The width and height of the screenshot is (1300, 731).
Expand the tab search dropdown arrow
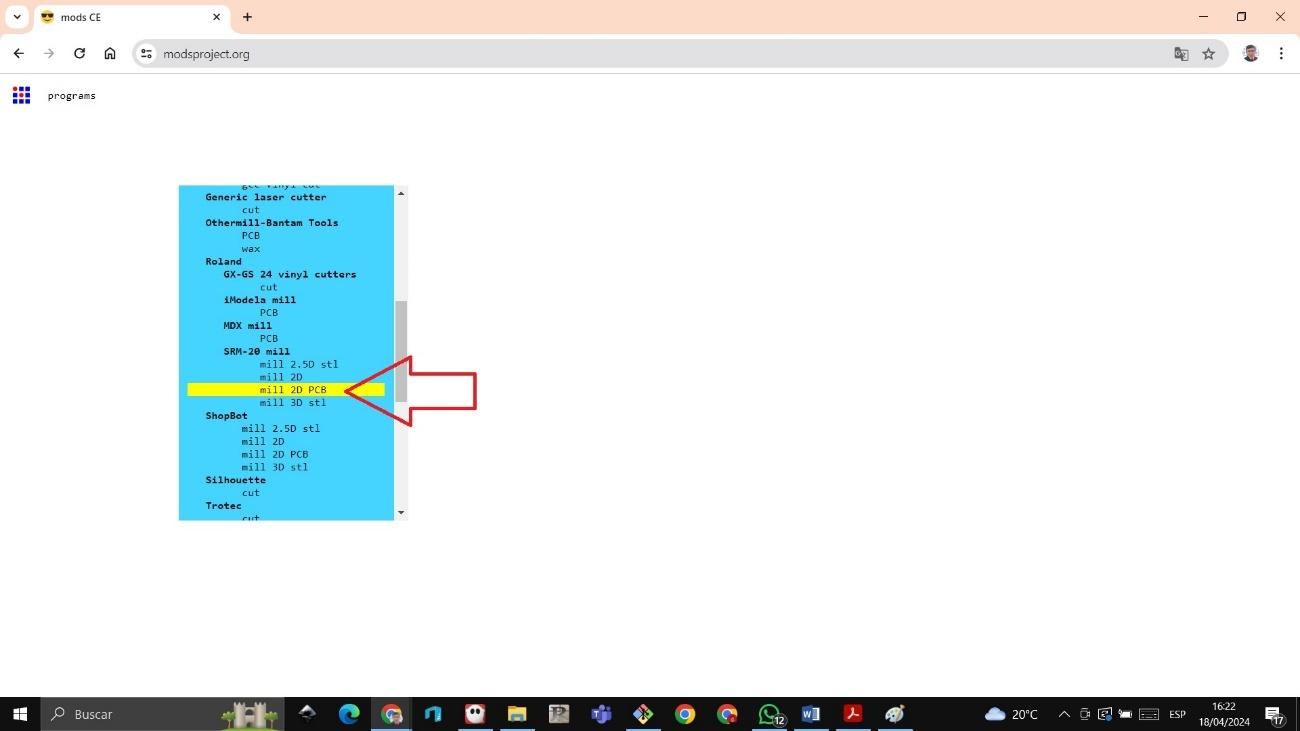pos(17,17)
